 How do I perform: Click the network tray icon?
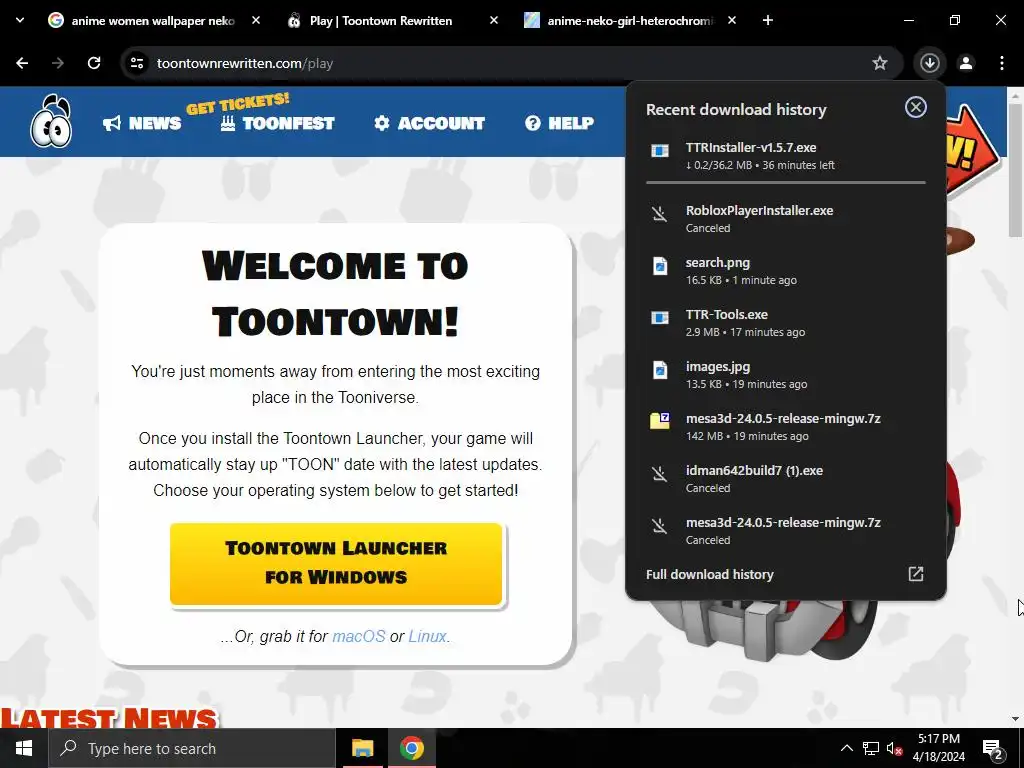point(871,748)
